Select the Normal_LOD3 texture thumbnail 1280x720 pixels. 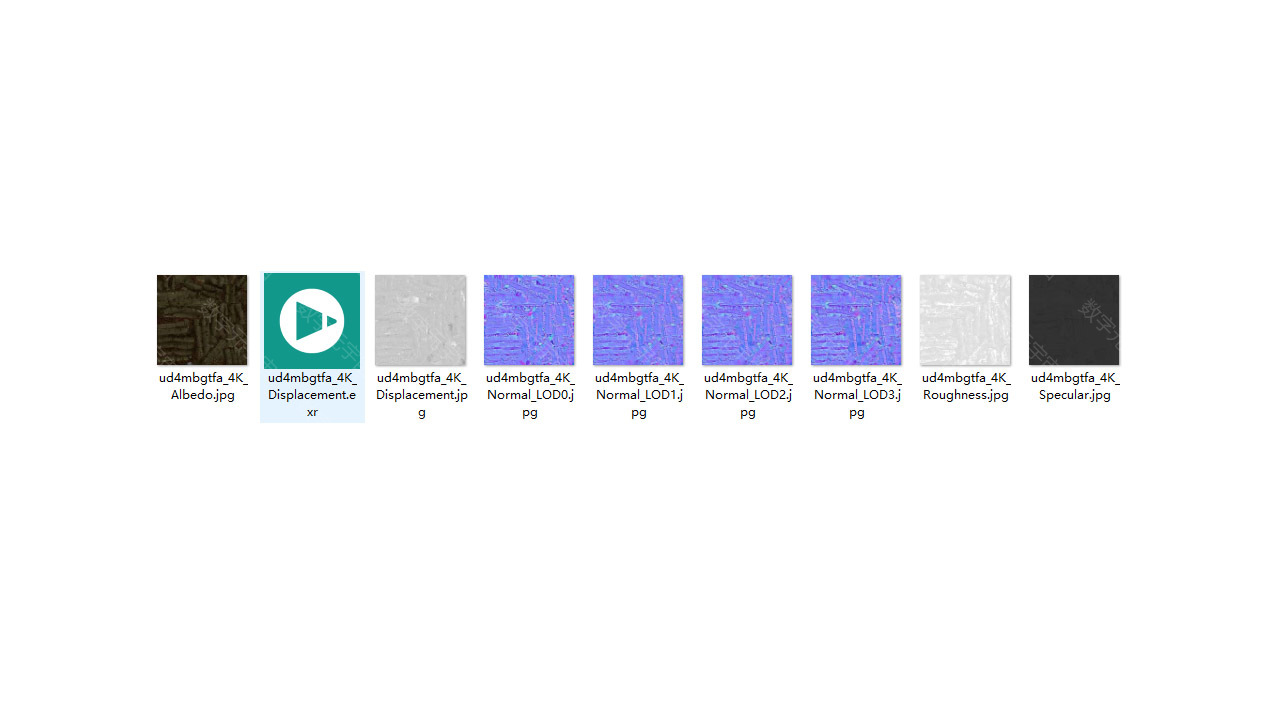coord(856,320)
